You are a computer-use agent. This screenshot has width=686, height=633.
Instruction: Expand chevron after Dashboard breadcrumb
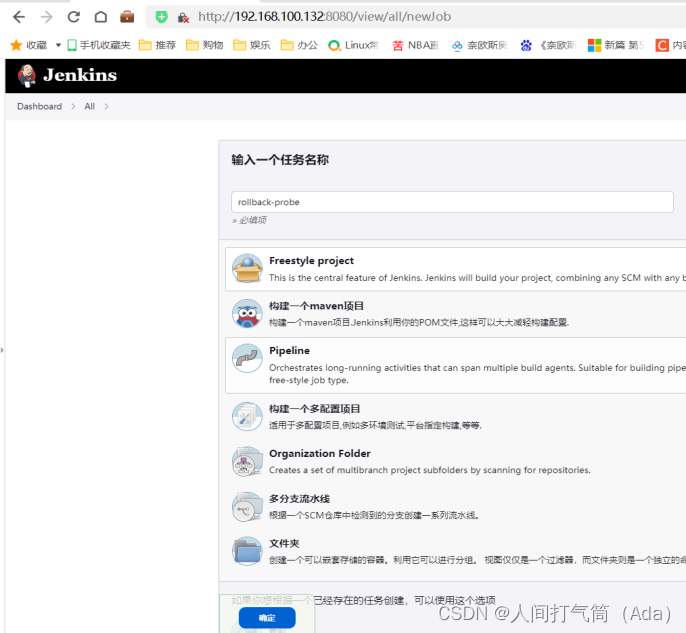point(73,106)
